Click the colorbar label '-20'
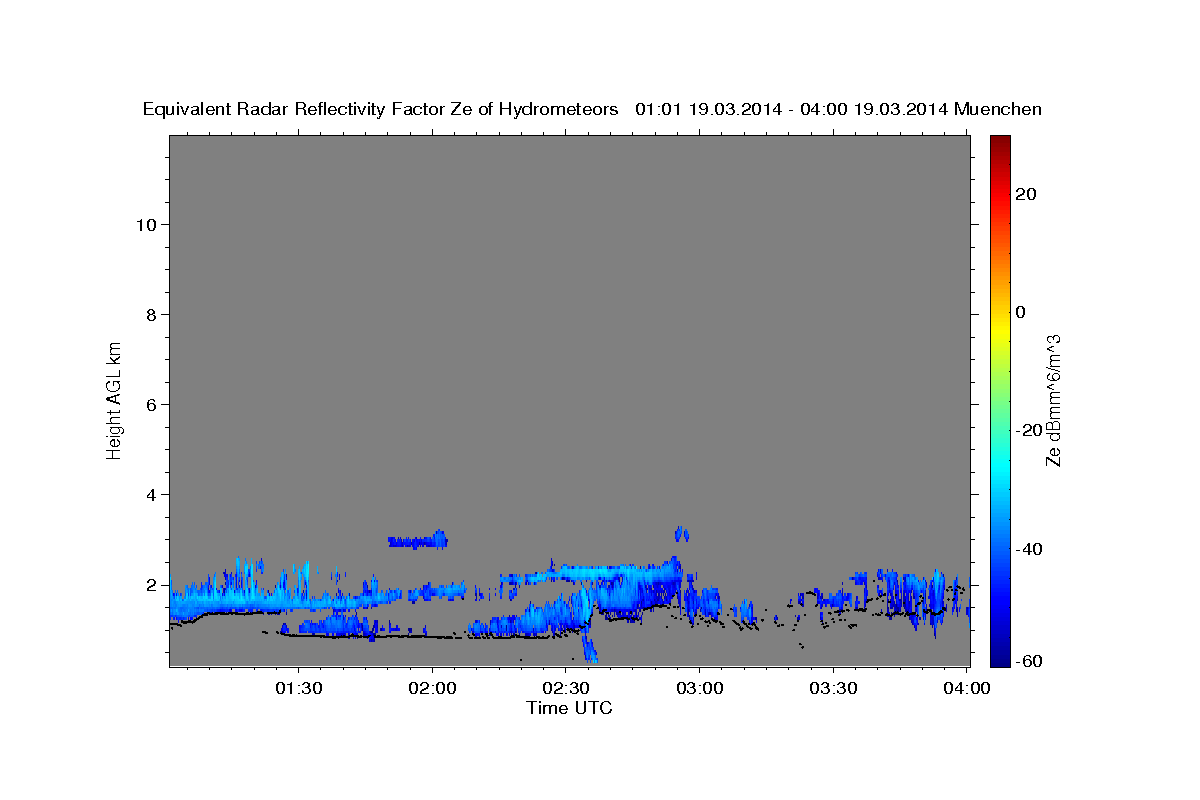Viewport: 1200px width, 800px height. pos(1028,430)
